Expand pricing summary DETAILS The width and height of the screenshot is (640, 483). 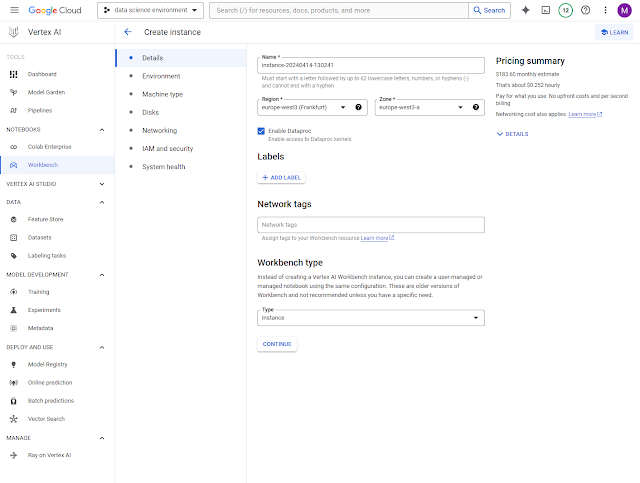[x=512, y=134]
